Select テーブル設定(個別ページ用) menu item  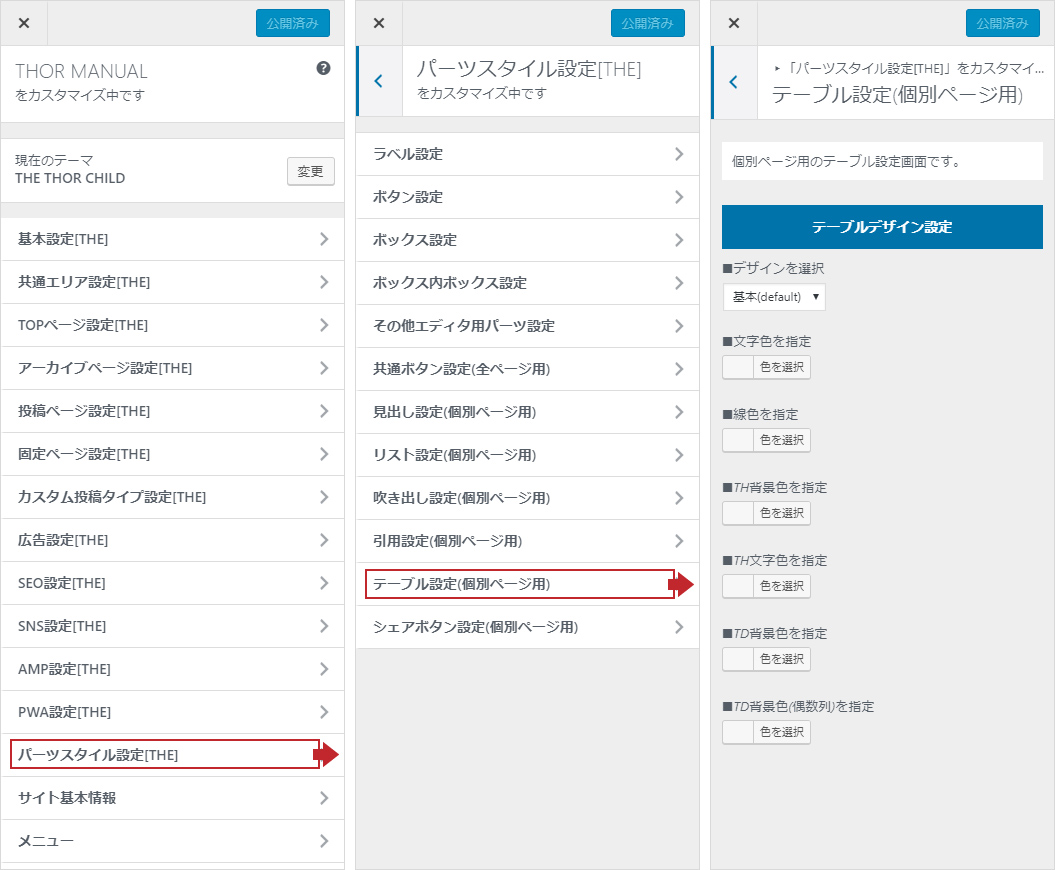pos(520,584)
